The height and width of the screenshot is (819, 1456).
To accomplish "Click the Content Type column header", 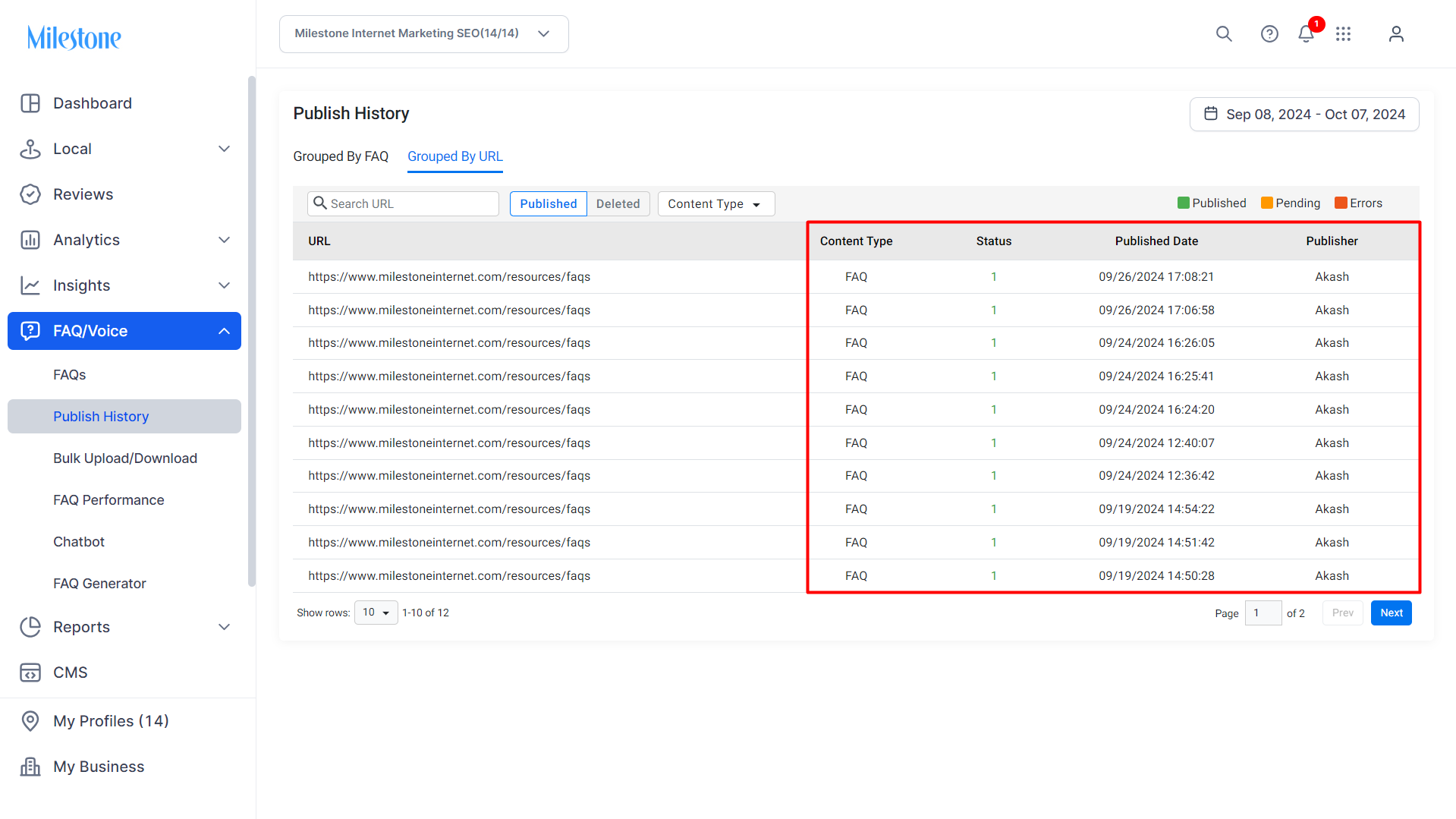I will click(x=856, y=241).
